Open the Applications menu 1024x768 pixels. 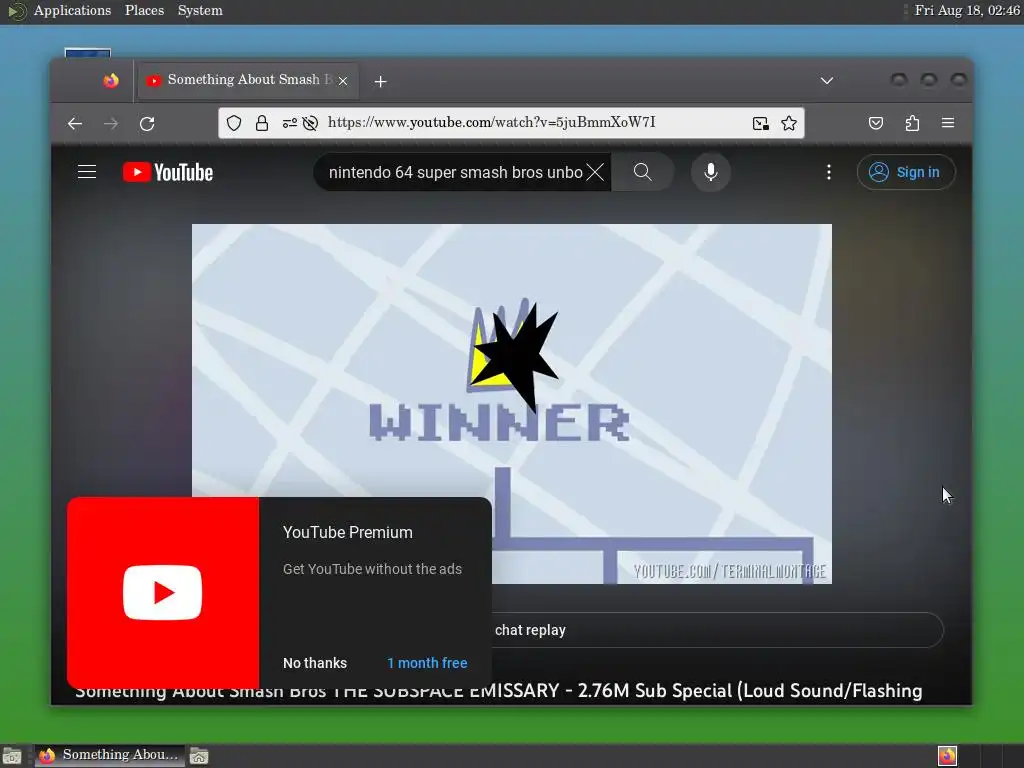coord(72,10)
